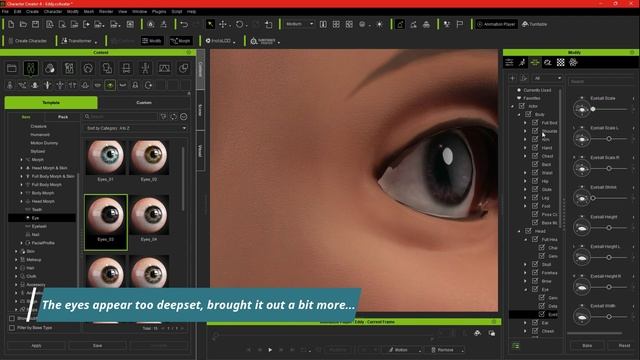Click the flag icon in top toolbar
Viewport: 640px width, 360px height.
460,24
